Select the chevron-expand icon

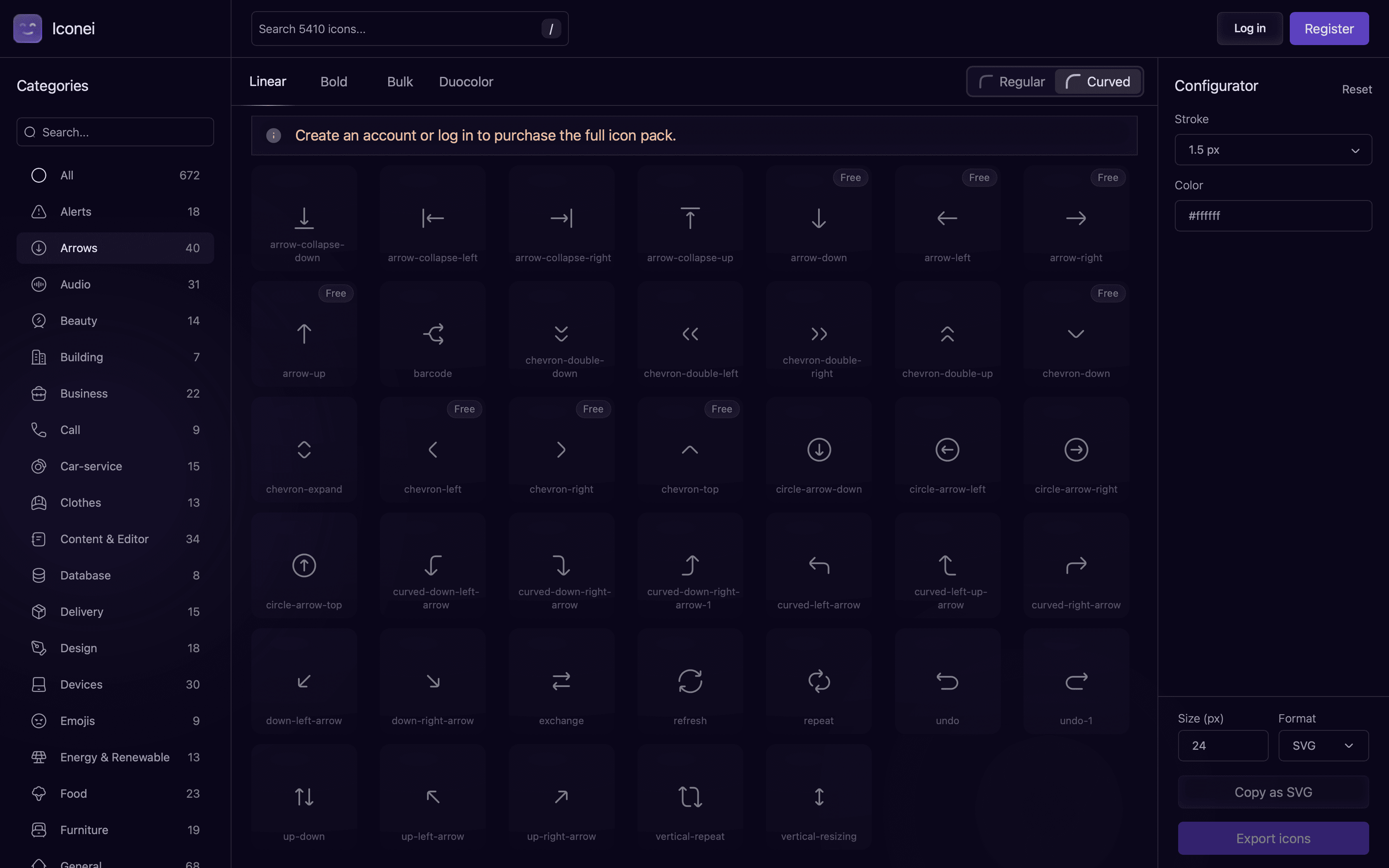304,450
